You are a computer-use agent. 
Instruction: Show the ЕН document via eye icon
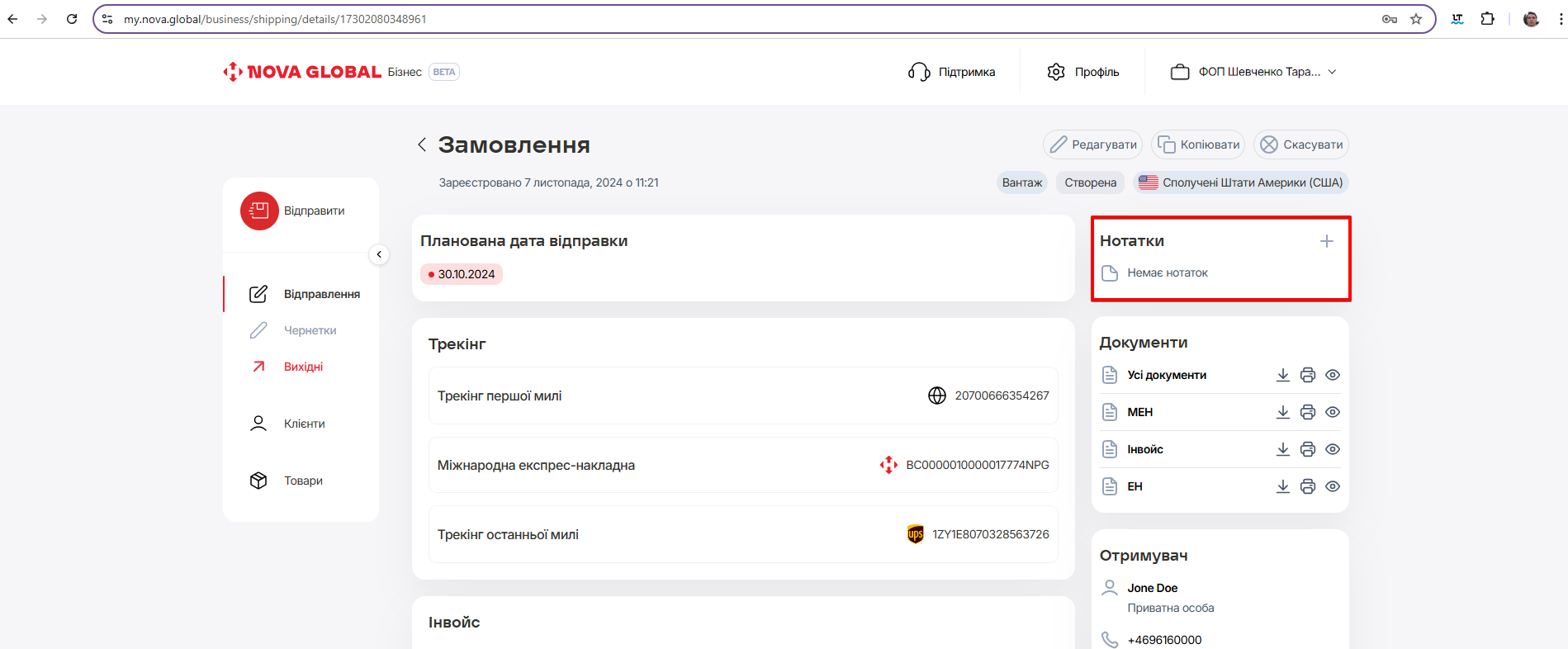[1332, 486]
